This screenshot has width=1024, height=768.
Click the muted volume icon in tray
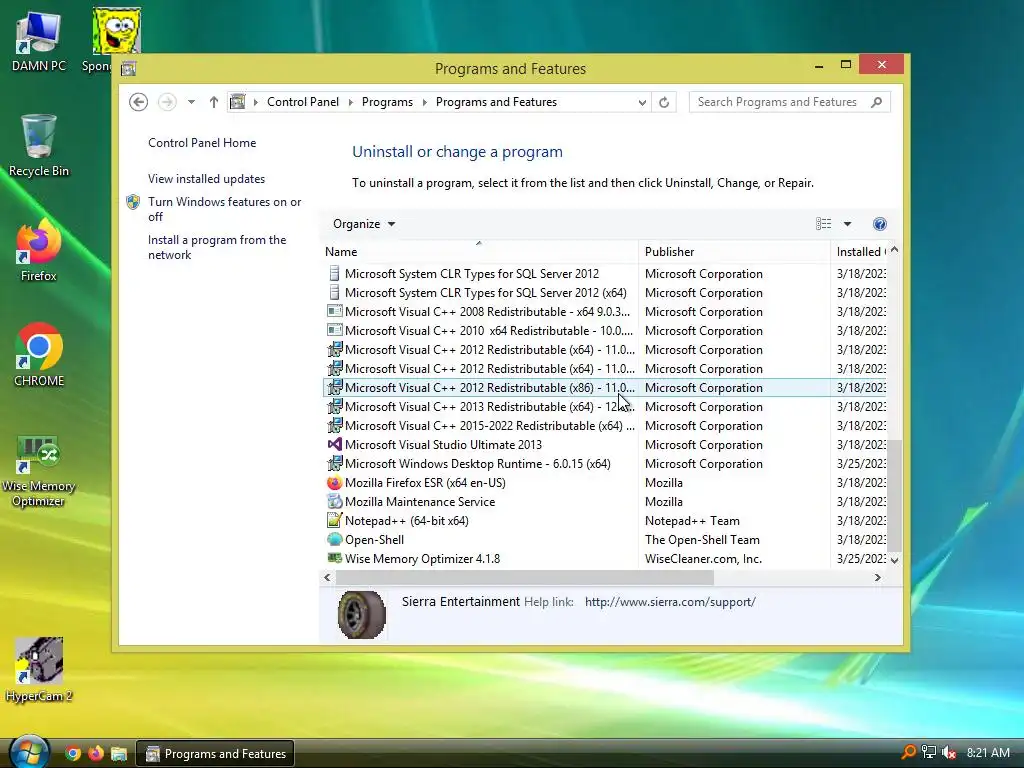(x=949, y=752)
